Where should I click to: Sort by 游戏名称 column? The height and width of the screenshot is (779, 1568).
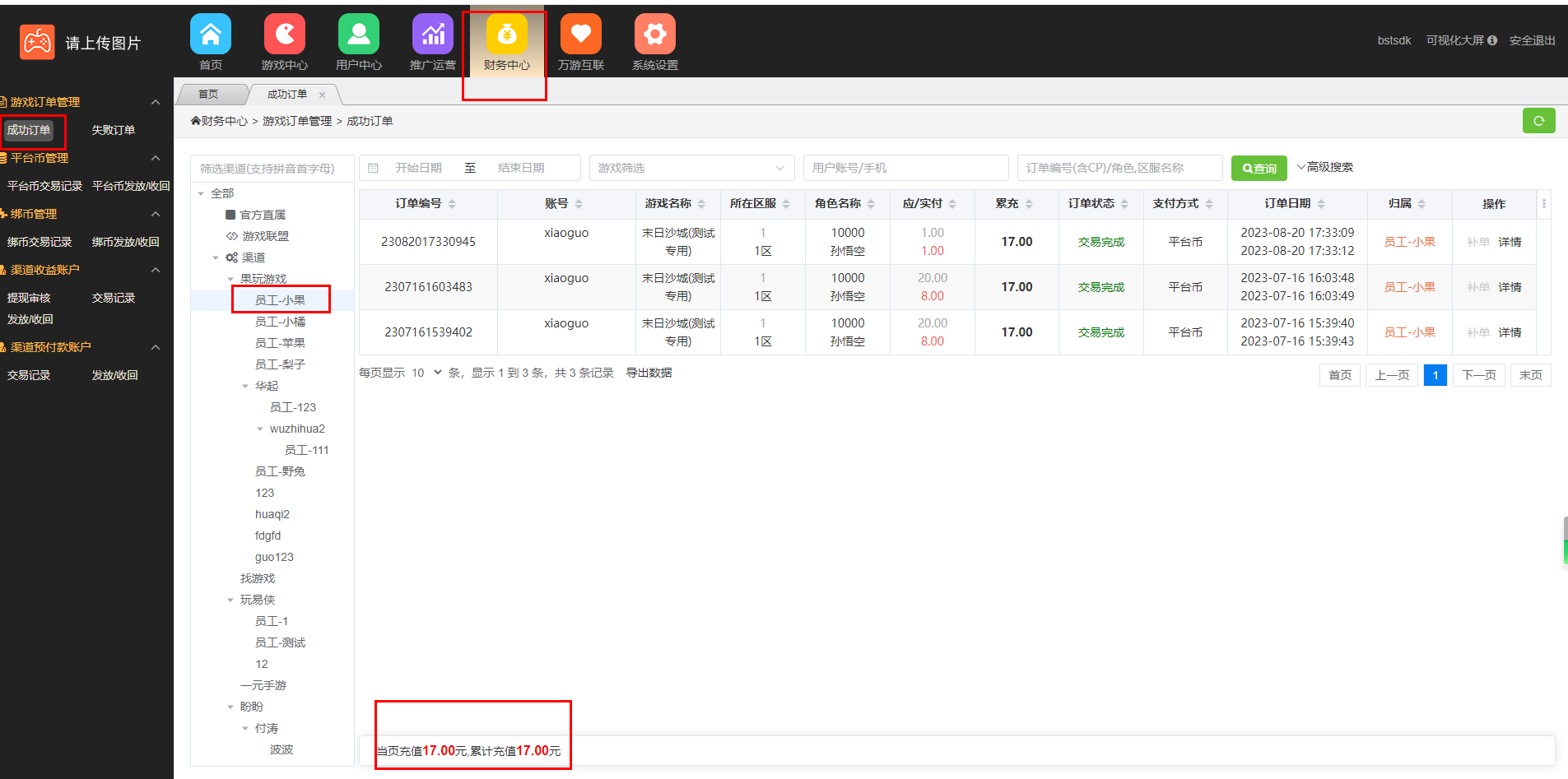(701, 204)
